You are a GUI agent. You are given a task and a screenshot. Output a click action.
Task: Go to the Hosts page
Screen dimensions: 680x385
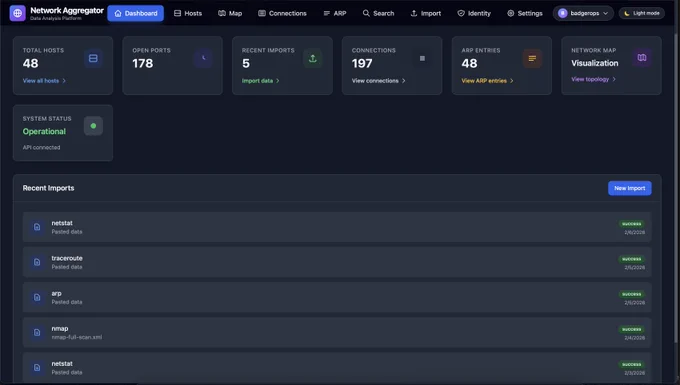(x=188, y=13)
